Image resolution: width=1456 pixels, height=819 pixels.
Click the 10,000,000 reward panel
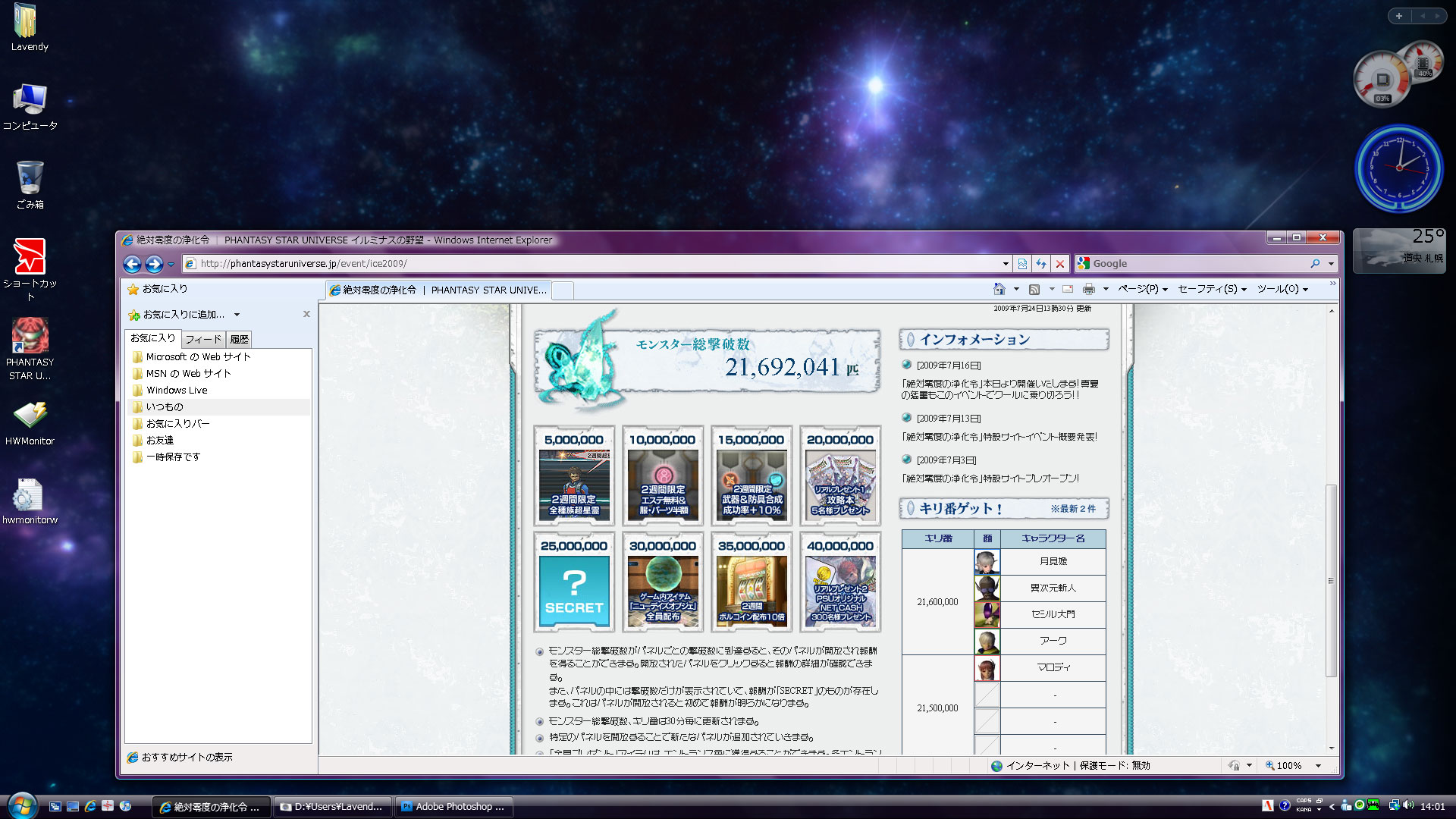[x=663, y=476]
